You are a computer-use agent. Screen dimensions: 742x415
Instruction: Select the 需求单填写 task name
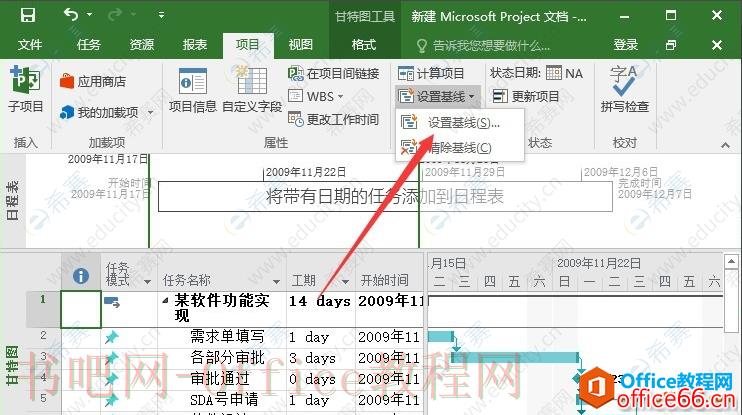pos(227,336)
